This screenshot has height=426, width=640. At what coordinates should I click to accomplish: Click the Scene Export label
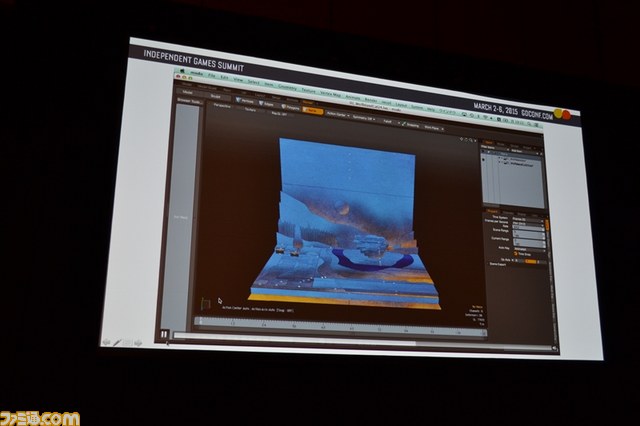(x=498, y=264)
